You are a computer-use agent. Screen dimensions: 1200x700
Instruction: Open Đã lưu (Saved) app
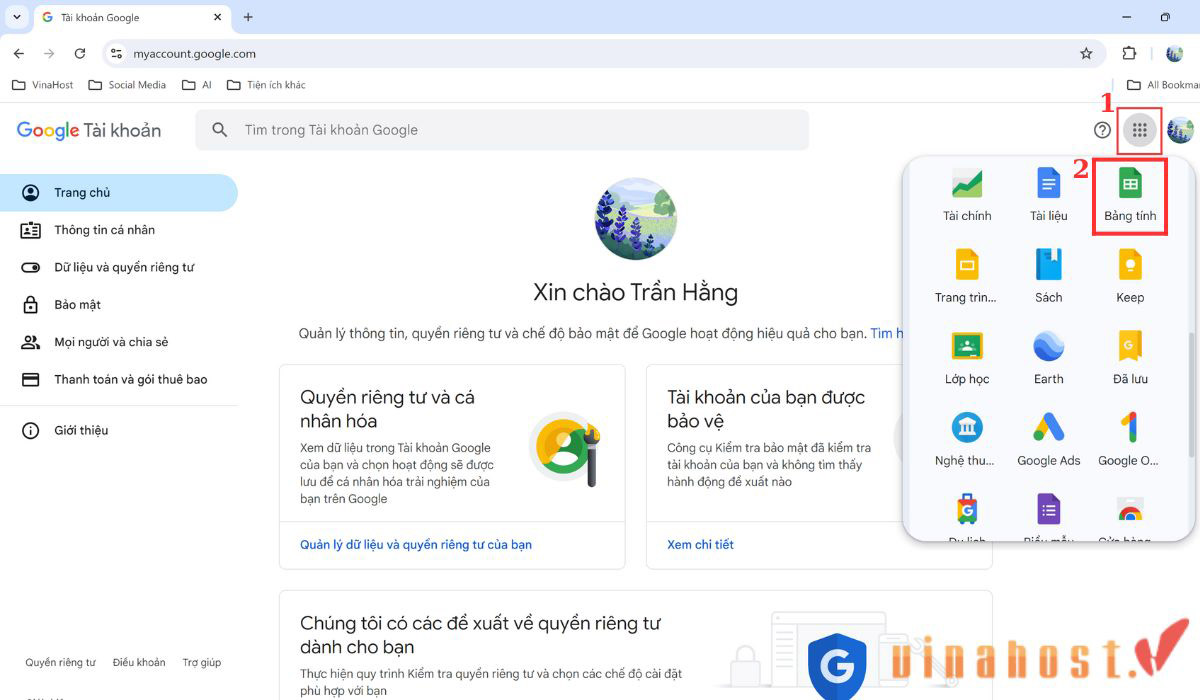pyautogui.click(x=1130, y=359)
